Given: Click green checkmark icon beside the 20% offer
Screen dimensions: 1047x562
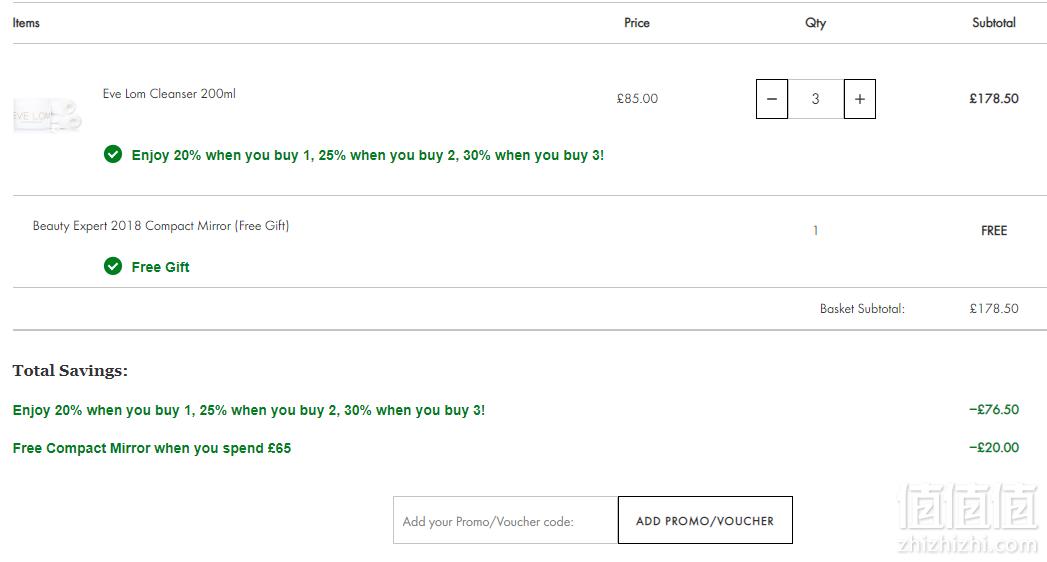Looking at the screenshot, I should click(x=113, y=154).
